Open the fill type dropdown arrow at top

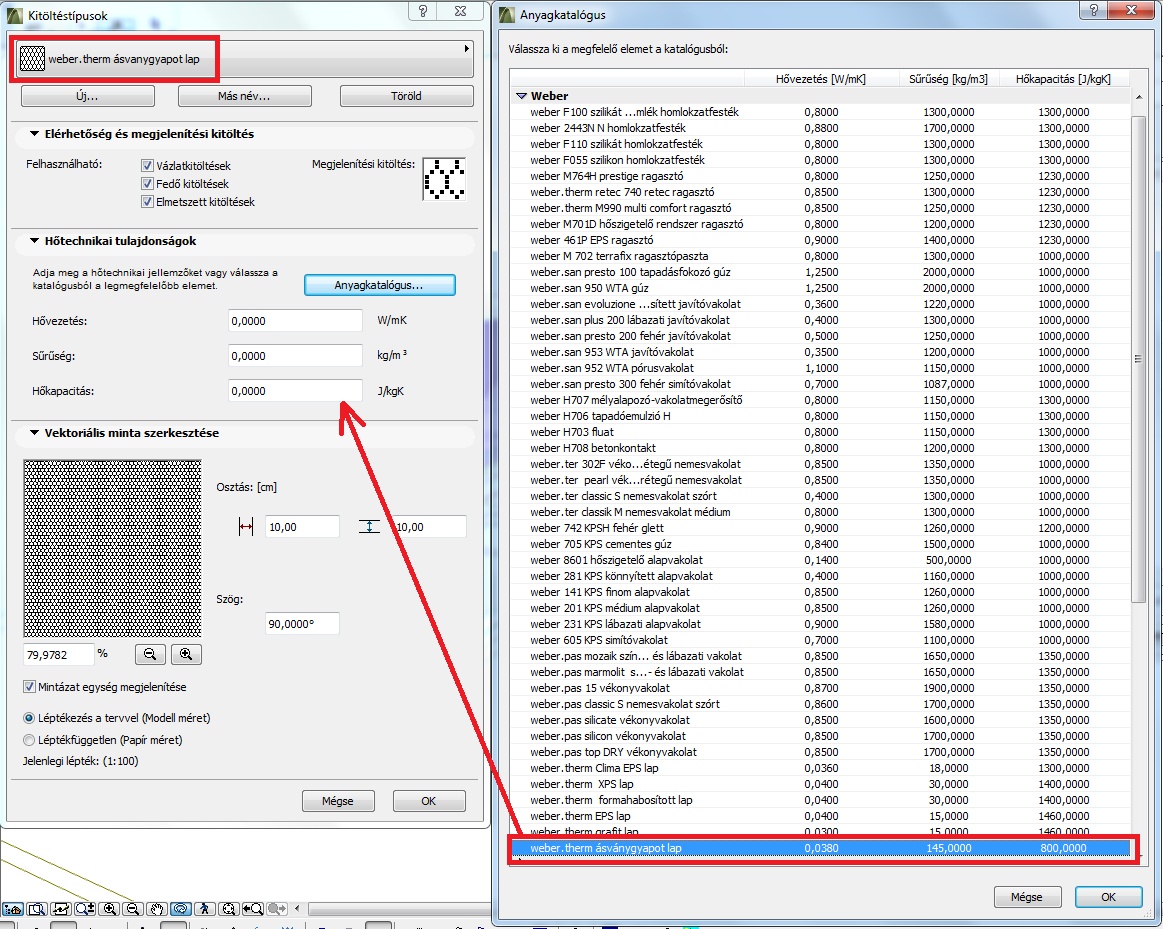pyautogui.click(x=467, y=48)
